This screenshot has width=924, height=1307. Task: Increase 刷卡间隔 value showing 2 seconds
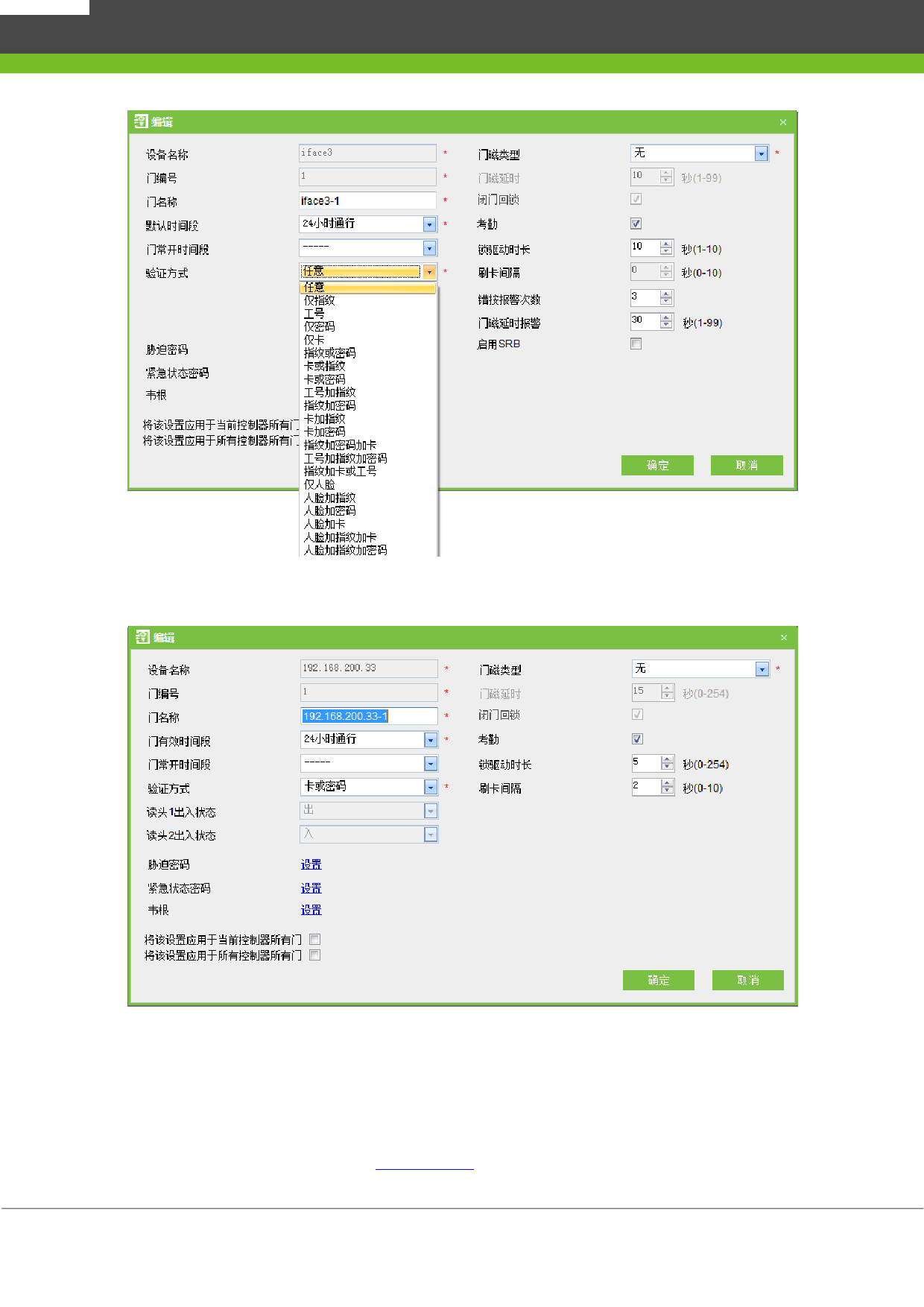667,783
